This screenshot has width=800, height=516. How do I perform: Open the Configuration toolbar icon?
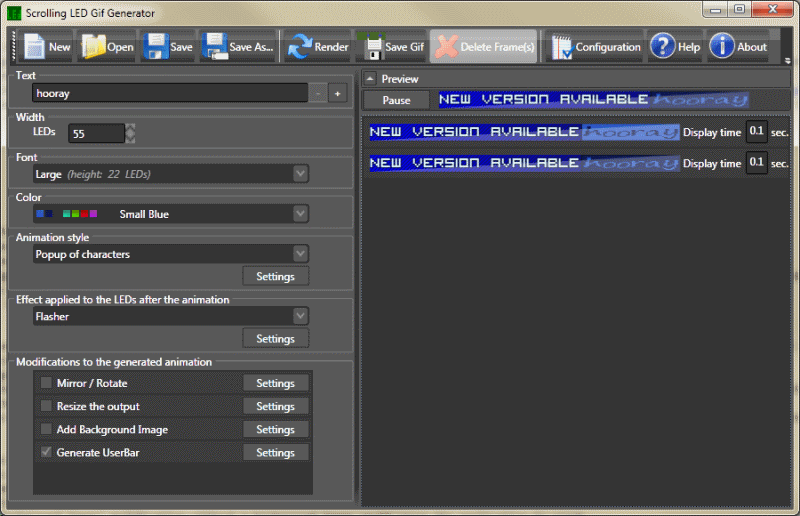(562, 47)
